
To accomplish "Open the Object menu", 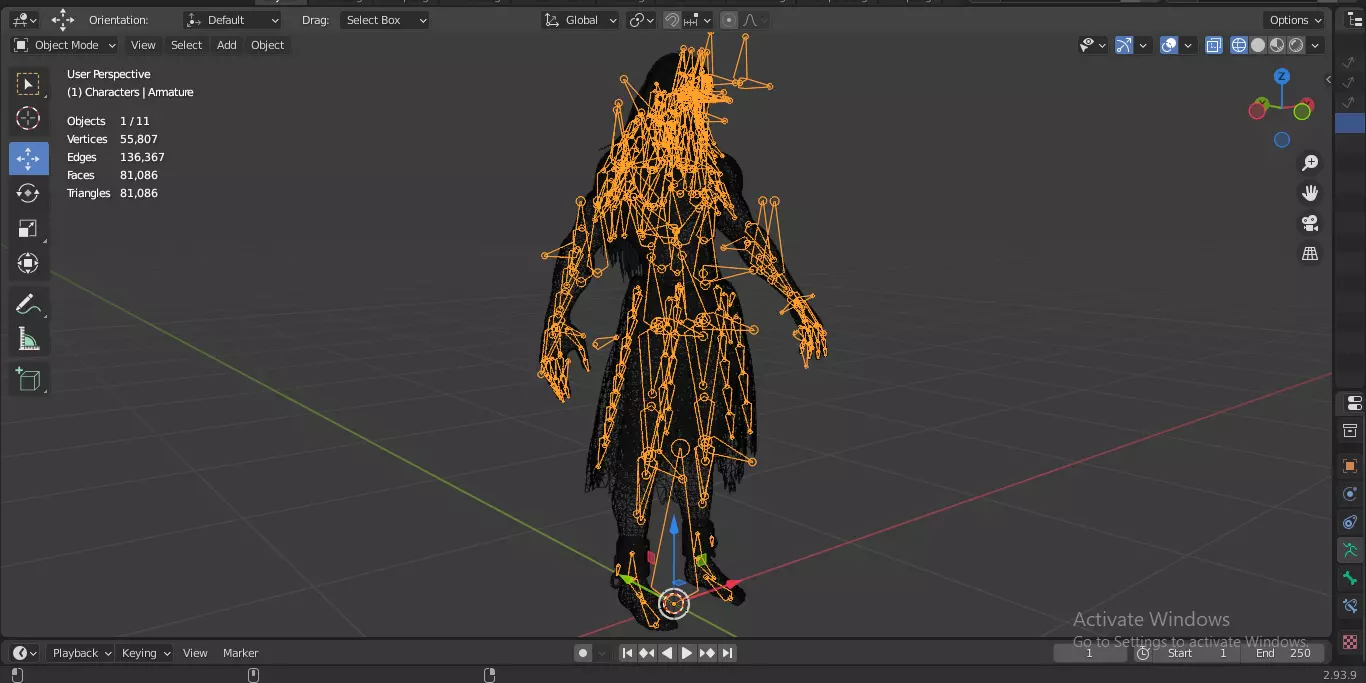I will click(x=268, y=45).
